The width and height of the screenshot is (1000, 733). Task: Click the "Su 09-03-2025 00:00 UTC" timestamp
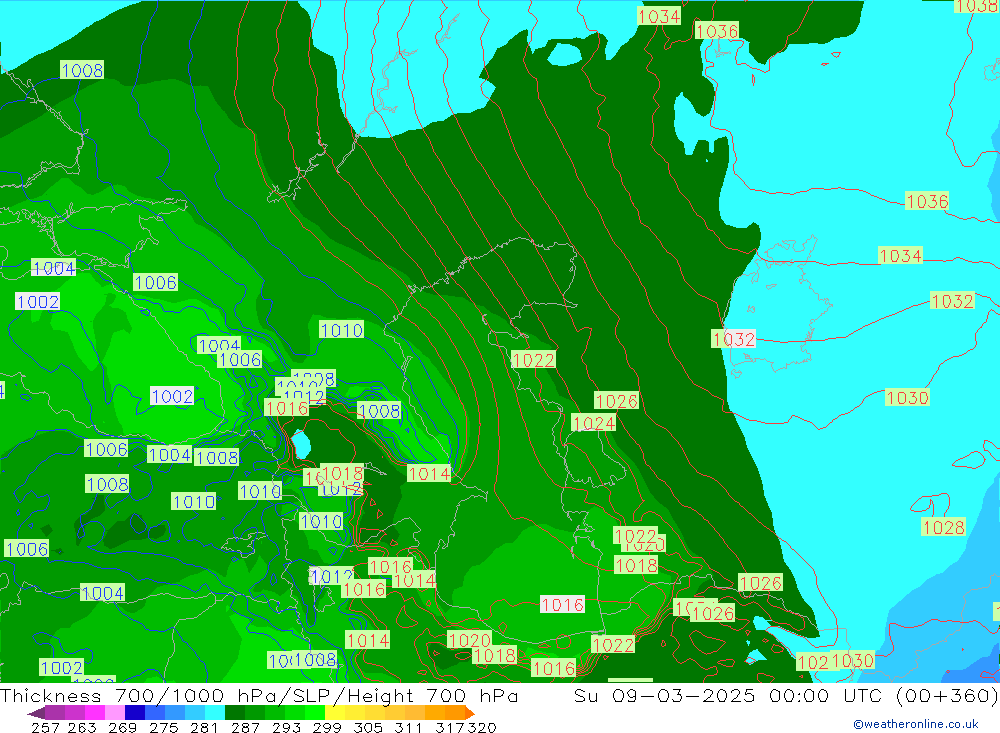pyautogui.click(x=728, y=695)
